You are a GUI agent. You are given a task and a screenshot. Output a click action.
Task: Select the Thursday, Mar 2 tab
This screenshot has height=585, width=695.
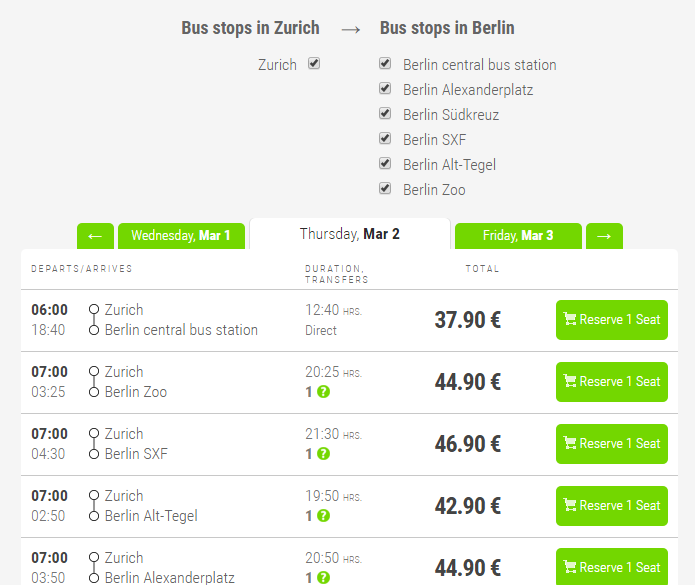[349, 234]
